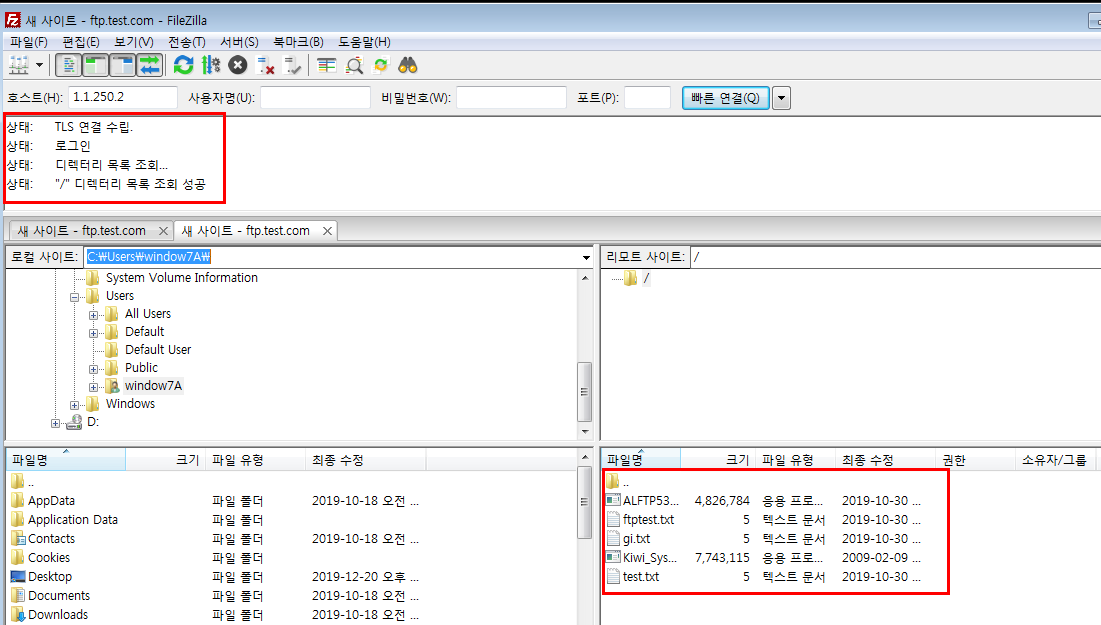Screen dimensions: 1101x625
Task: Close the first ftp.test.com tab
Action: pos(163,230)
